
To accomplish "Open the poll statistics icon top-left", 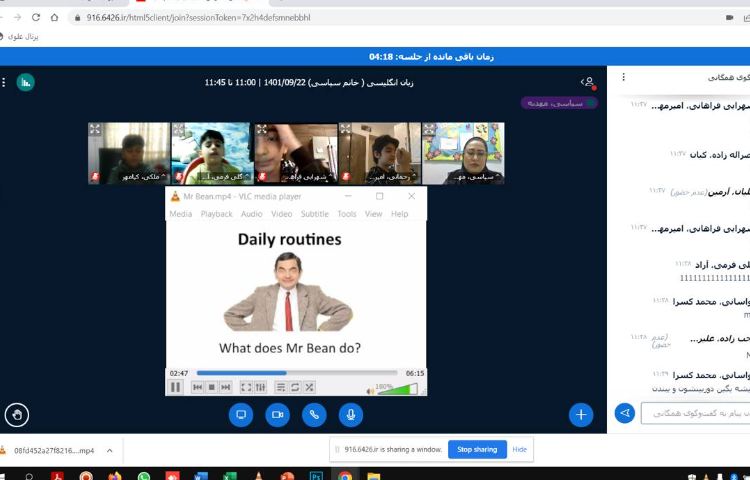I will click(x=25, y=82).
